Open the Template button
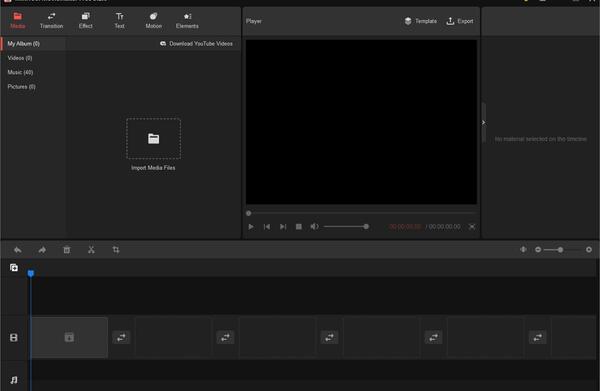600x391 pixels. (x=421, y=21)
